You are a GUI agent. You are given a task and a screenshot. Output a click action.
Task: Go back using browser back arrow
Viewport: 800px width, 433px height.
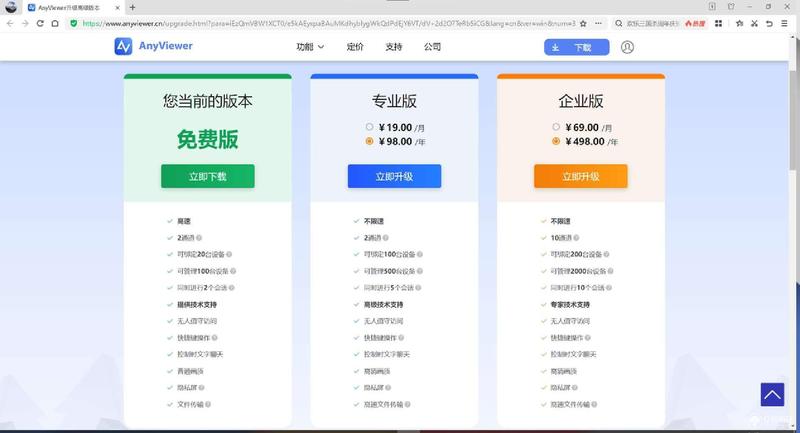click(x=10, y=23)
